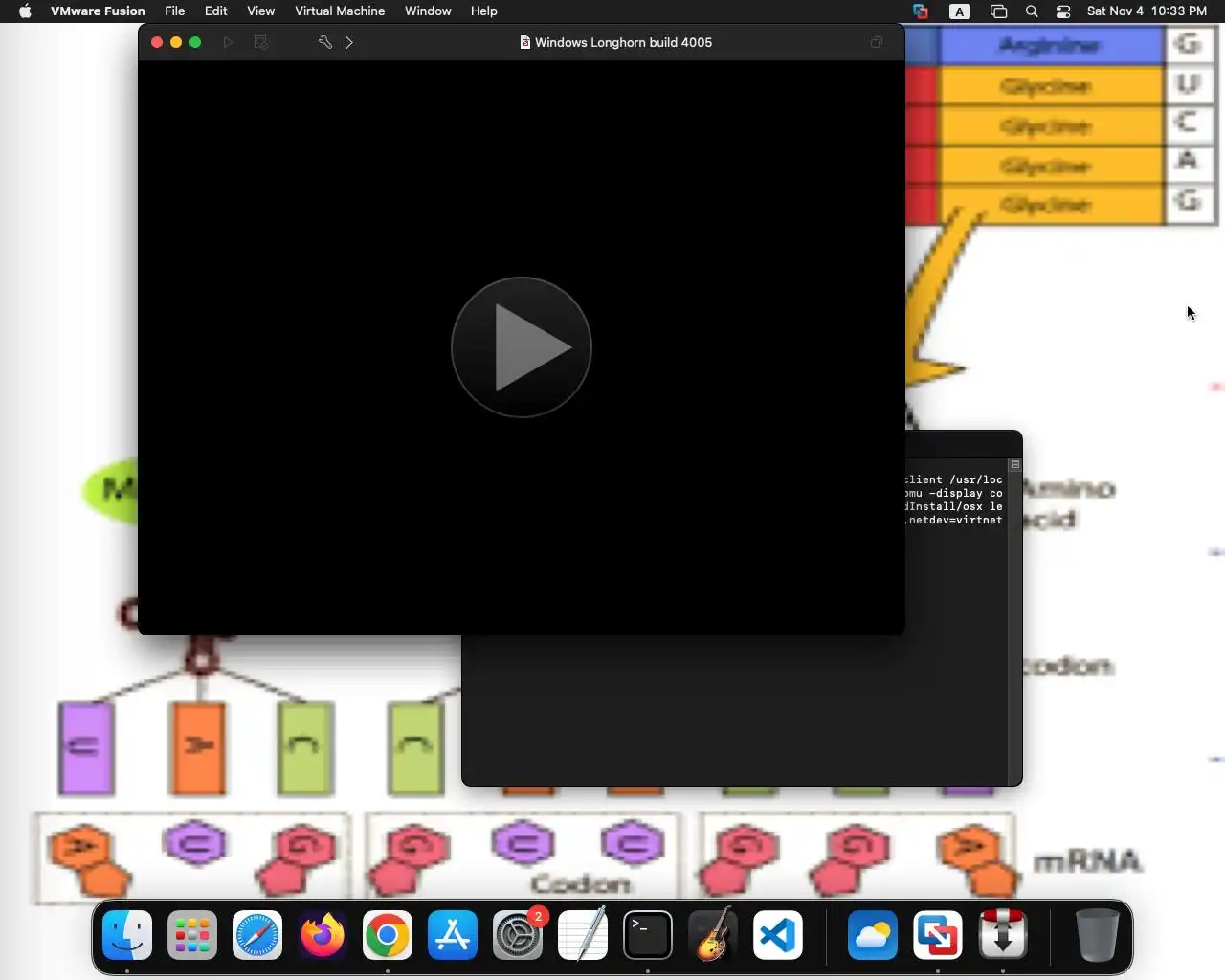This screenshot has width=1225, height=980.
Task: Click the Terminal window scrollbar toggle icon
Action: tap(1015, 464)
